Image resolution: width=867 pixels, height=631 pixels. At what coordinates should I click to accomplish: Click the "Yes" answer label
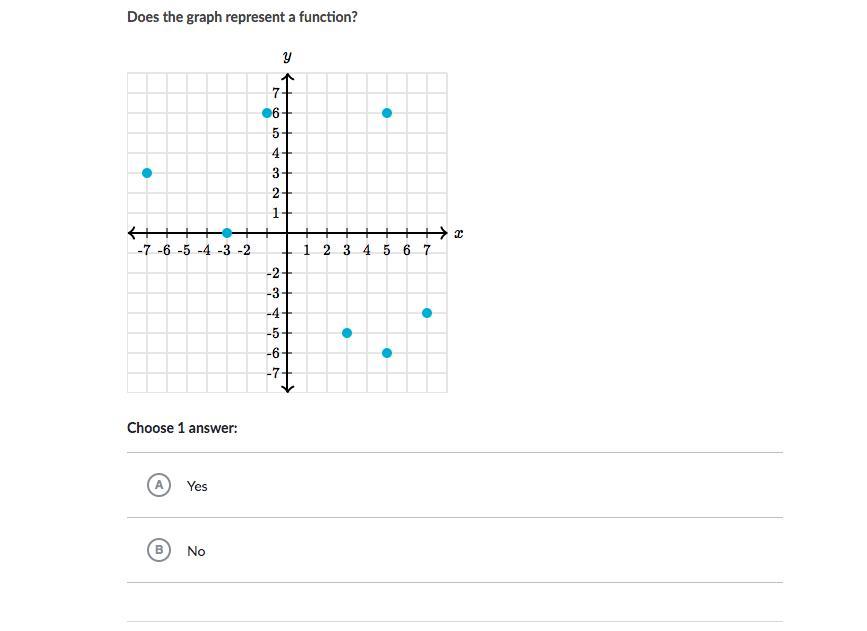point(197,486)
